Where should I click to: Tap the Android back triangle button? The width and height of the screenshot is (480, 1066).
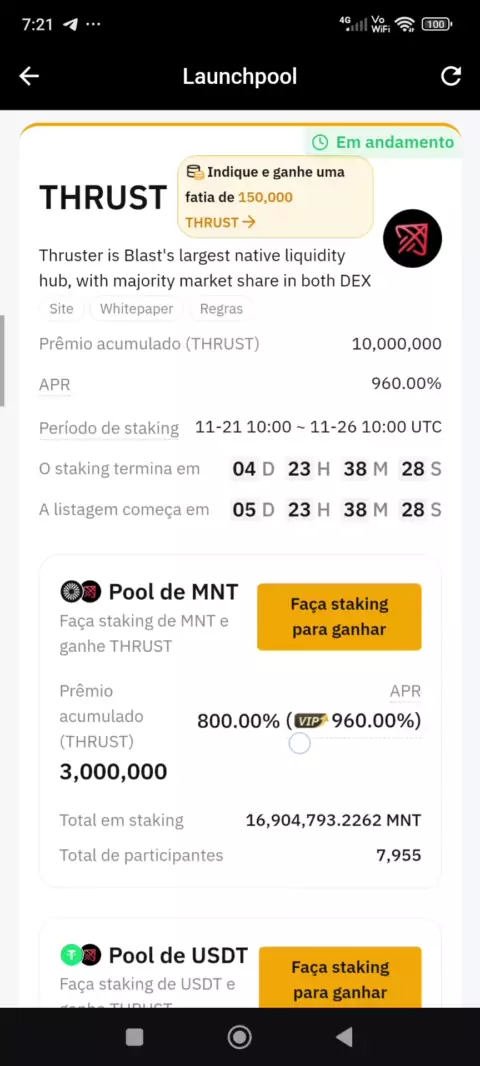tap(345, 1037)
